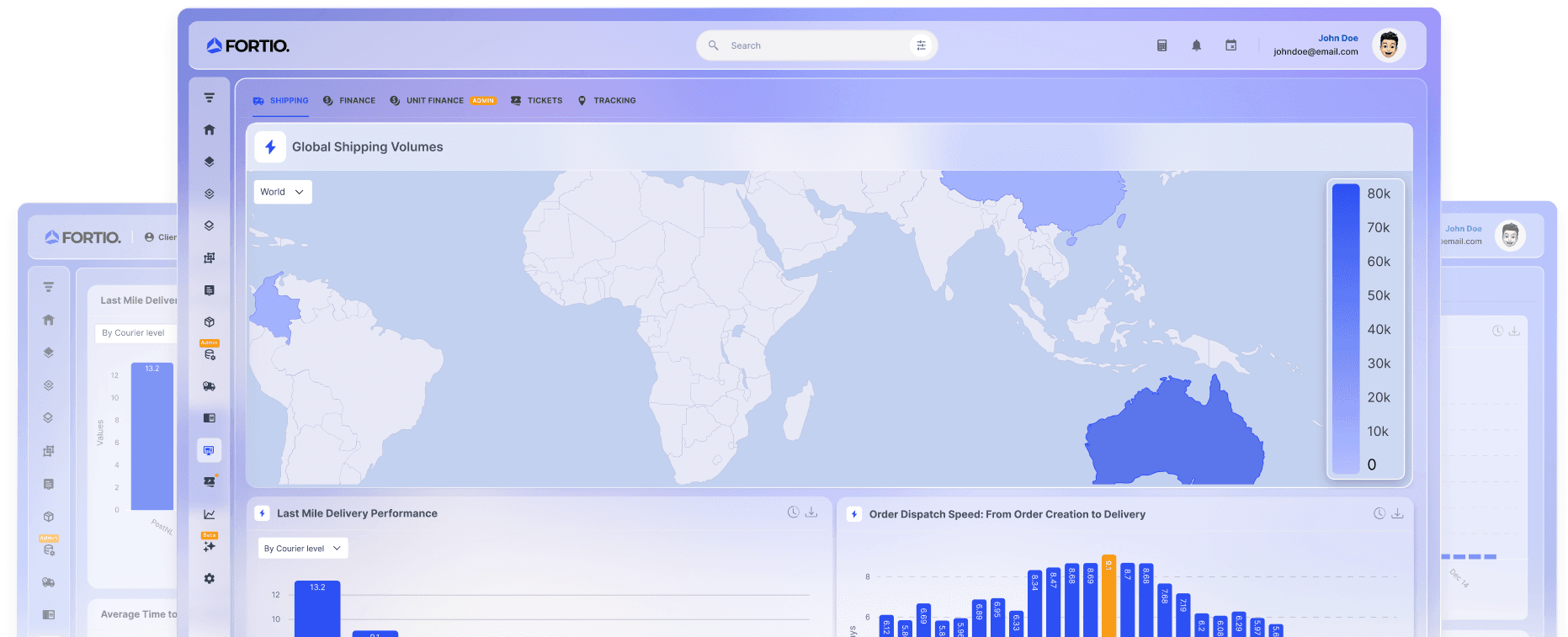
Task: Click the "10k" legend label
Action: coord(1378,432)
